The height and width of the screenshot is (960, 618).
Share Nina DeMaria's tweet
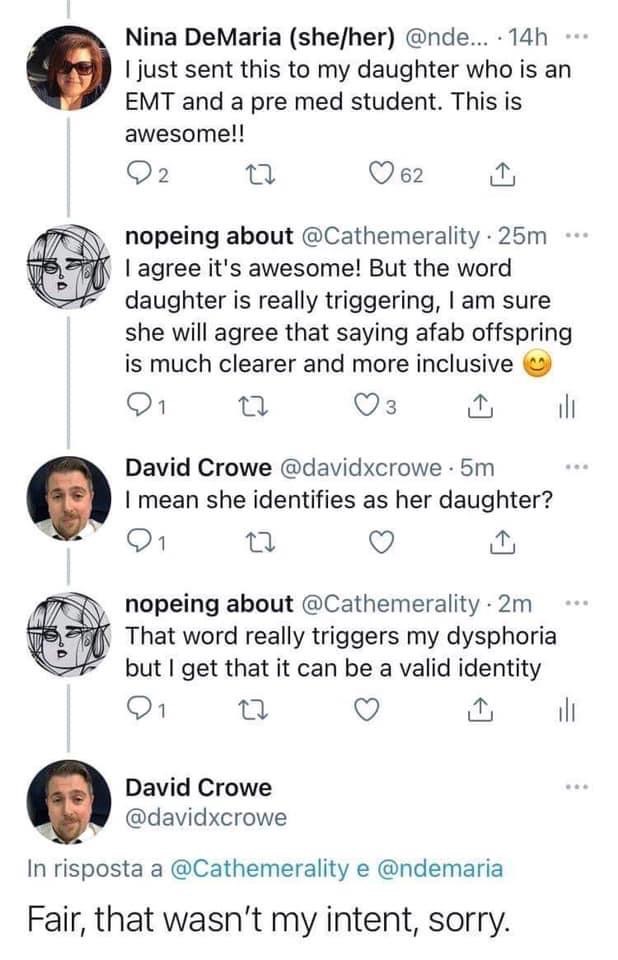point(495,177)
